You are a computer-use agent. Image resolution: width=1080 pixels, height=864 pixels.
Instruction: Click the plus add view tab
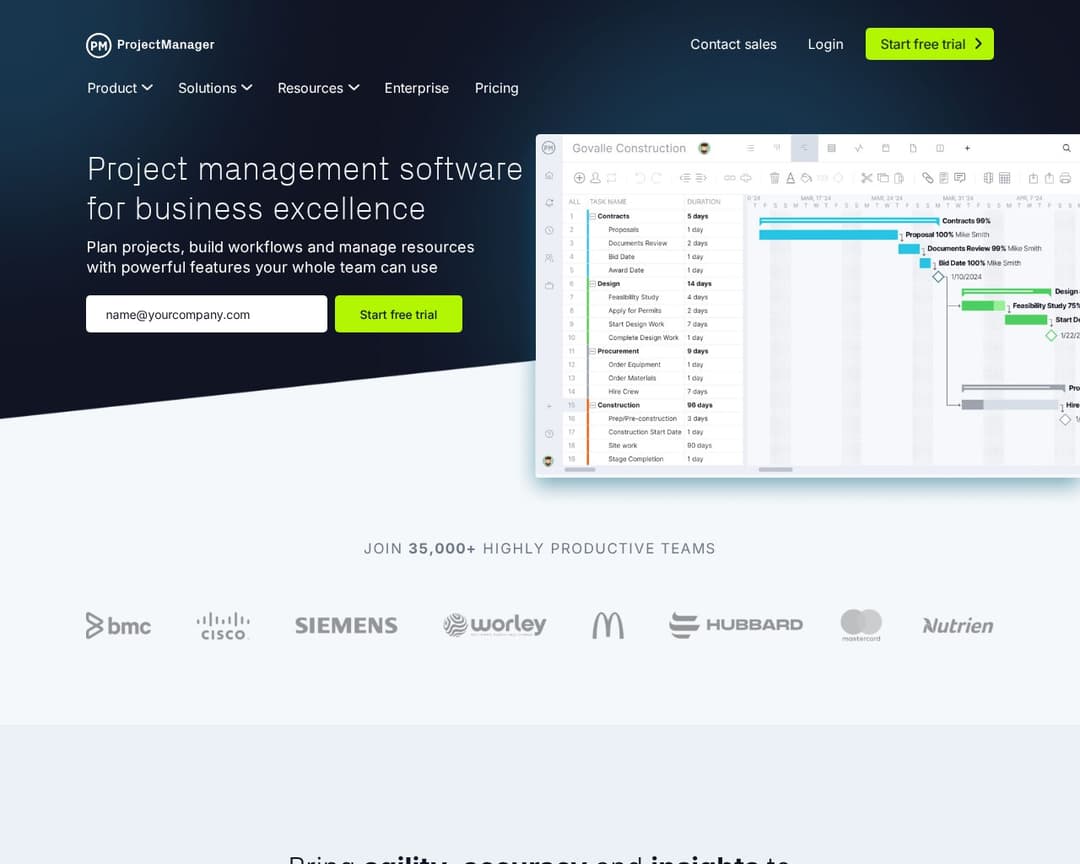click(x=967, y=148)
